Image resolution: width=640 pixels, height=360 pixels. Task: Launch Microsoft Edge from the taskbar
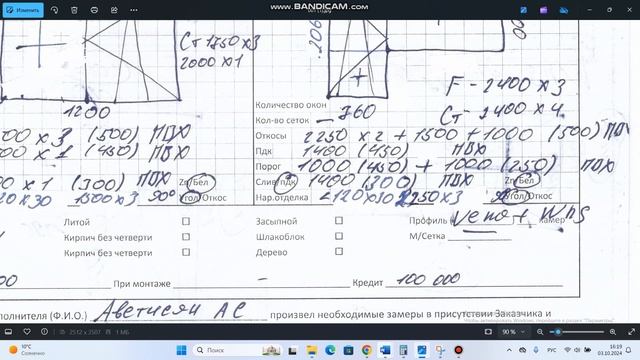[x=330, y=350]
